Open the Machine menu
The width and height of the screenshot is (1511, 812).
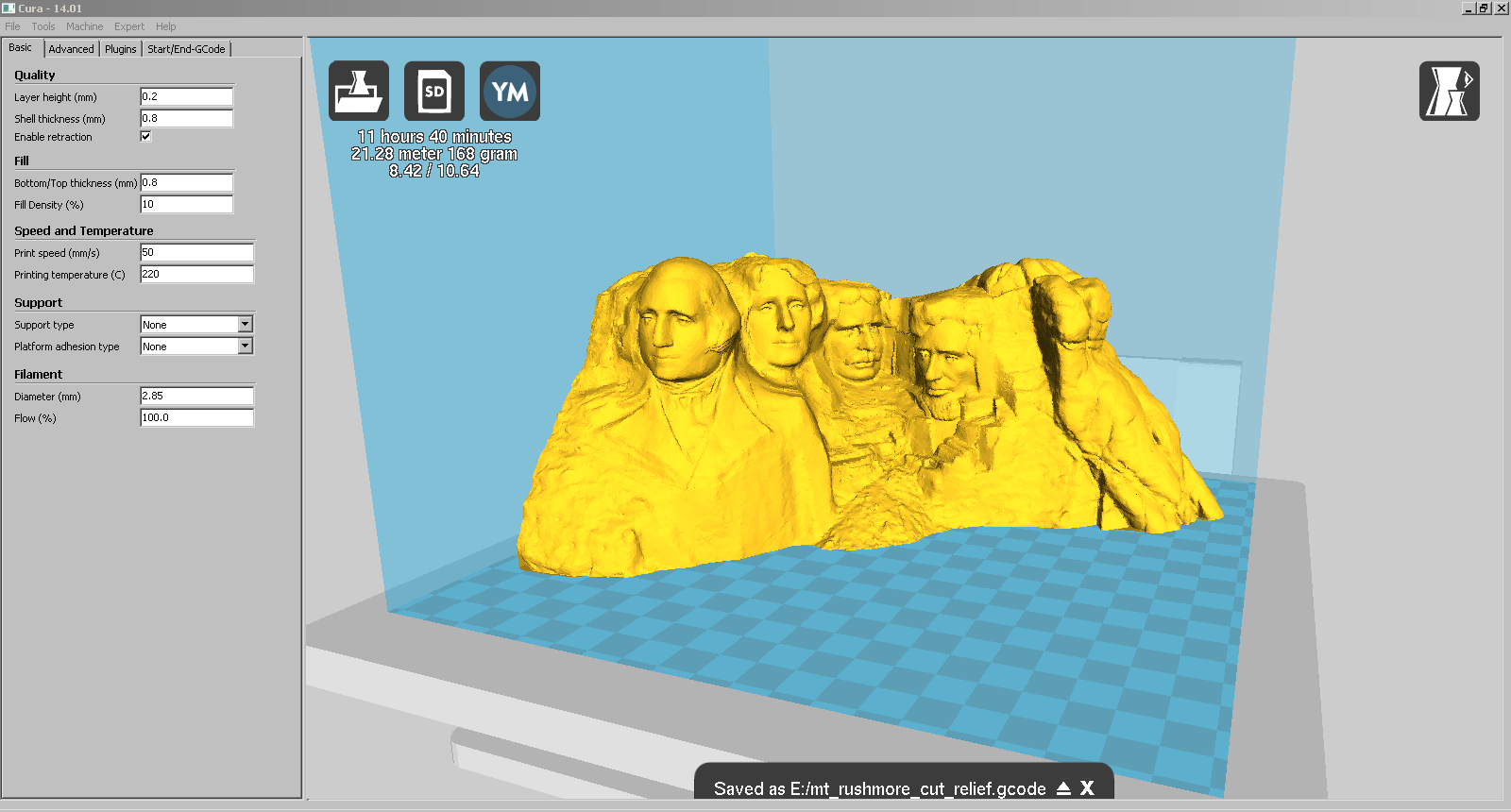pyautogui.click(x=84, y=26)
